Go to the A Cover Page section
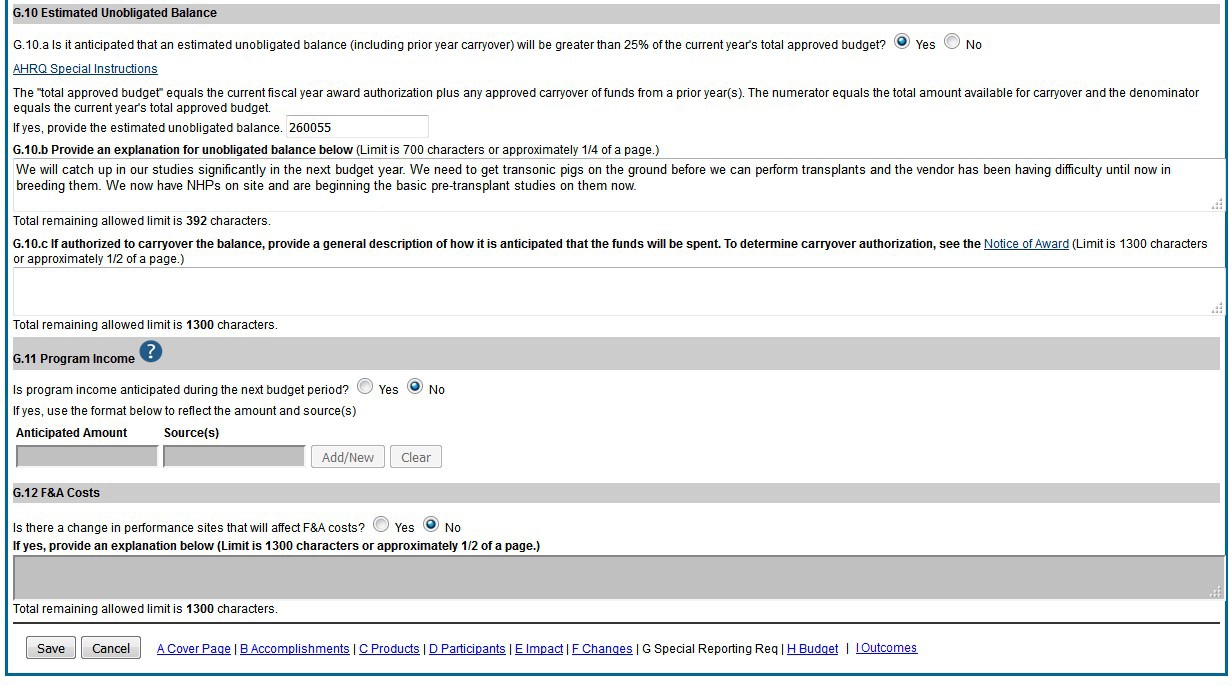The height and width of the screenshot is (686, 1232). [194, 649]
